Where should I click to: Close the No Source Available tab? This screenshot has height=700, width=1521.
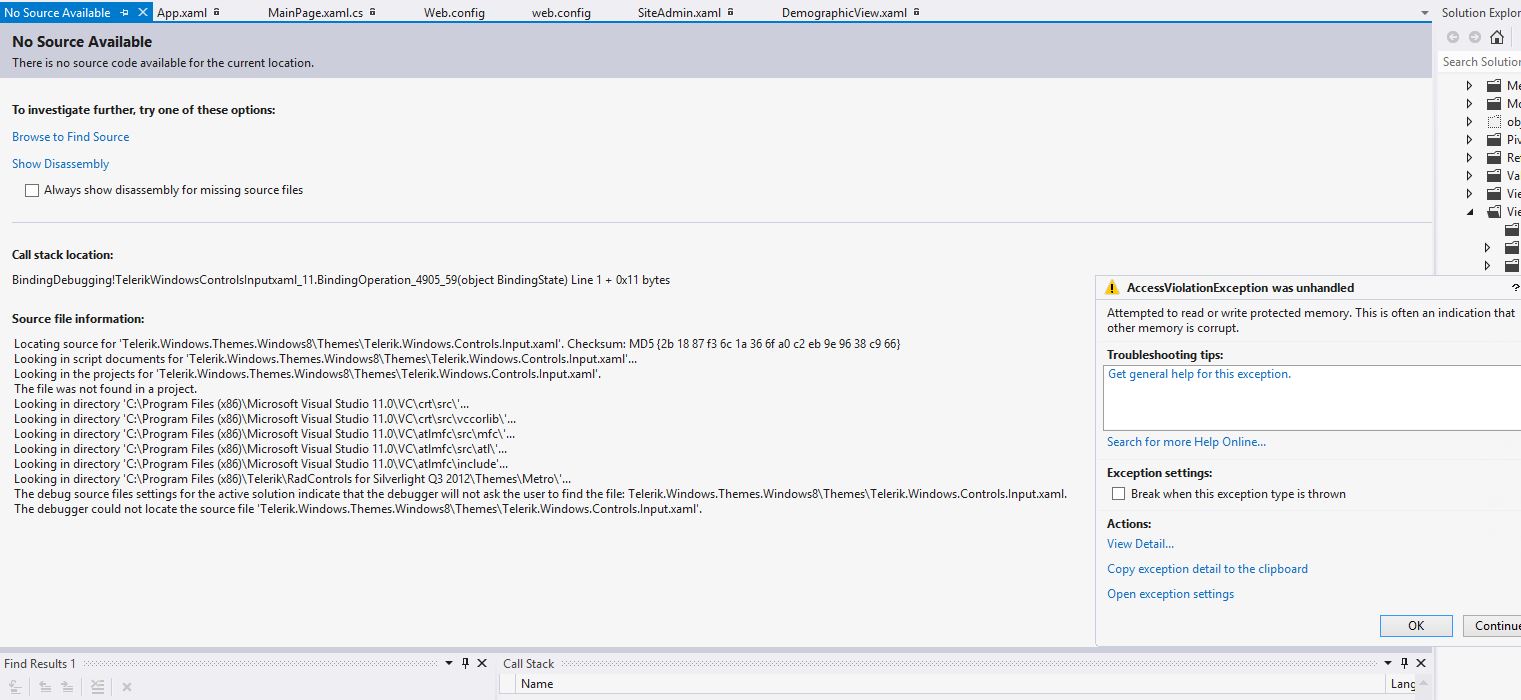[x=141, y=13]
